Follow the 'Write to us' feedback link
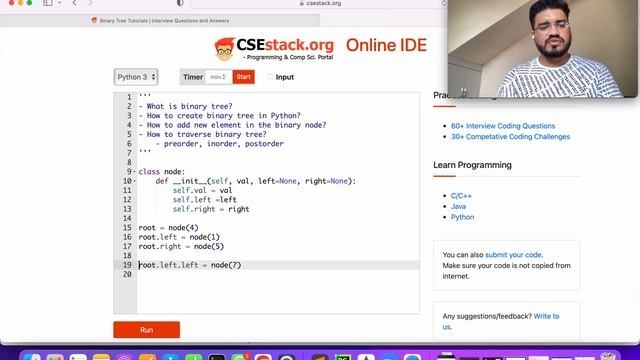Viewport: 640px width, 360px height. [x=546, y=316]
